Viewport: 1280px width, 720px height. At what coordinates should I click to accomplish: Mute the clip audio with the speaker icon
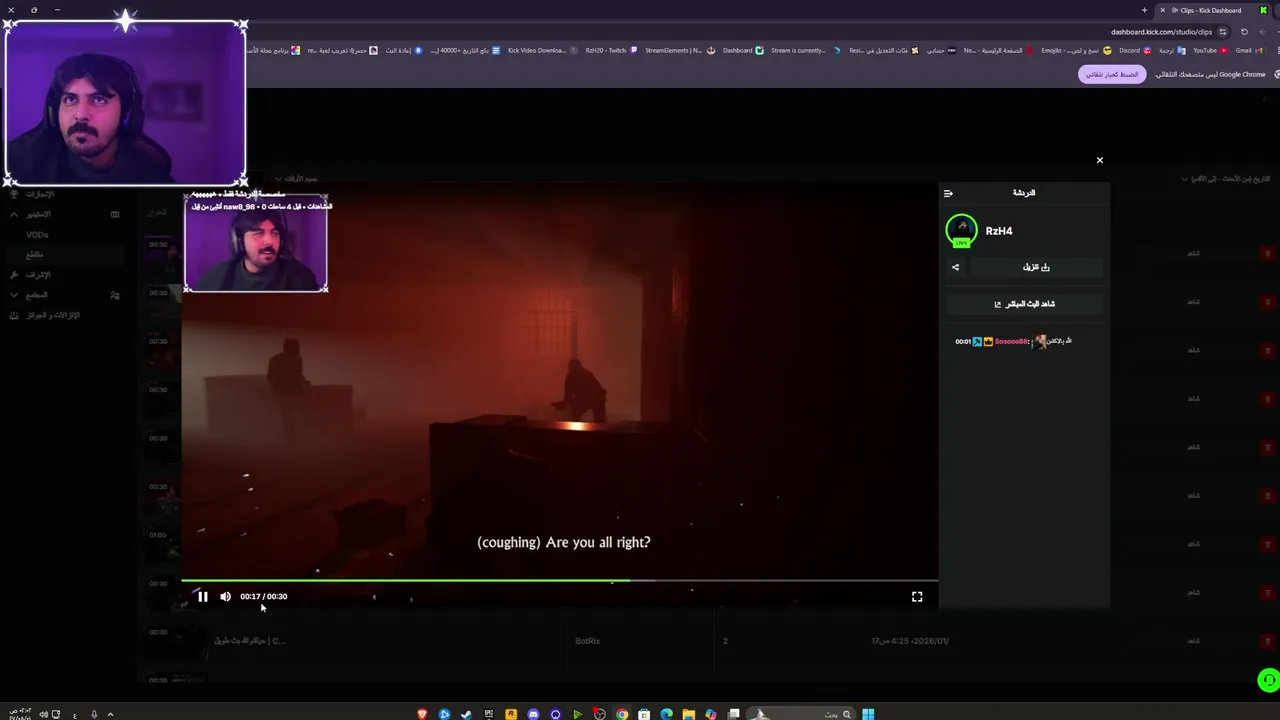coord(225,597)
